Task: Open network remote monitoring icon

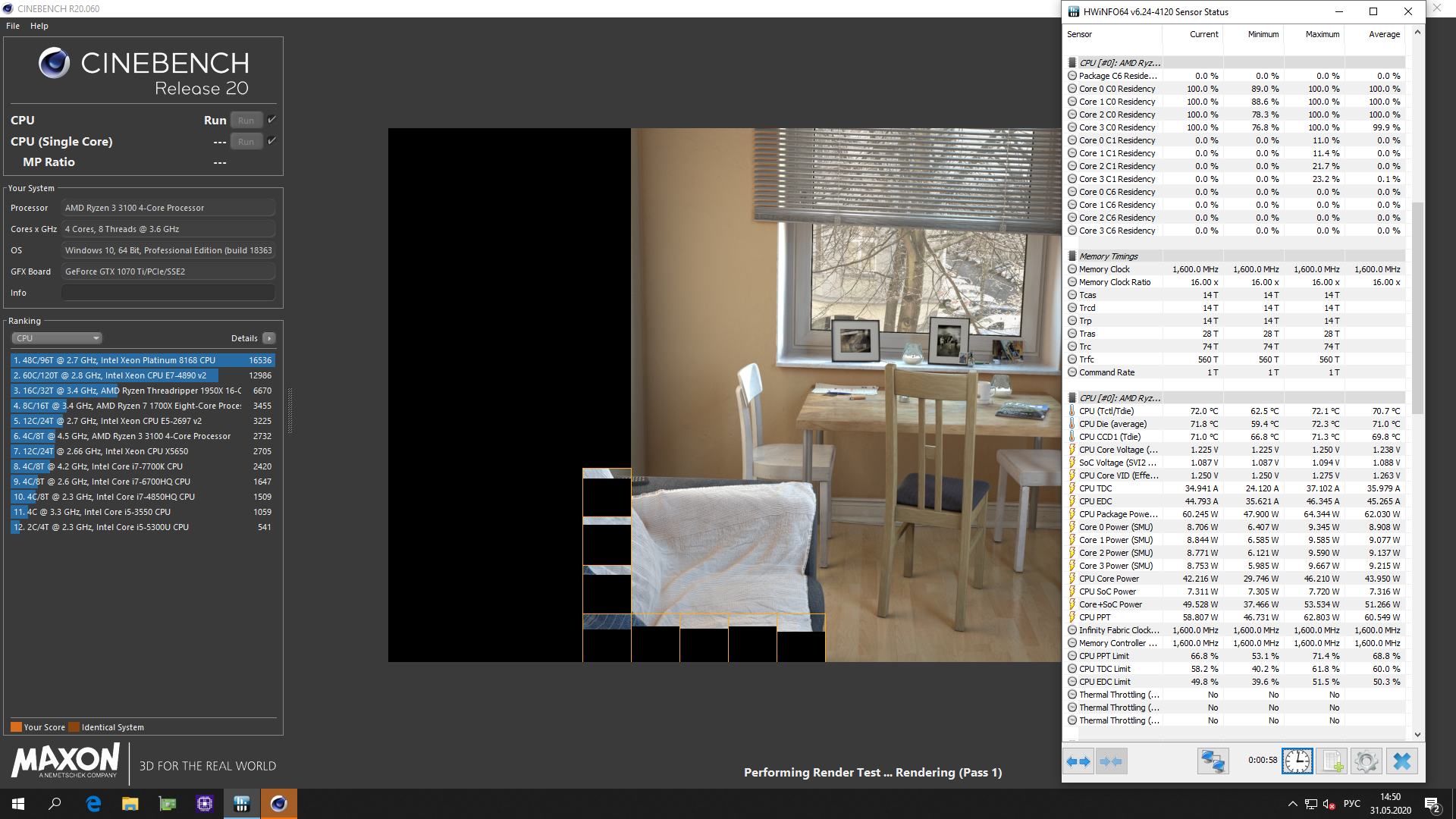Action: 1213,761
